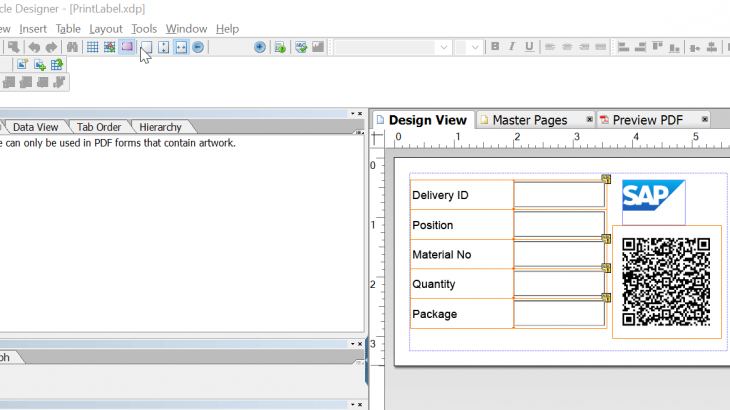Click the Undo arrow in the toolbar

click(x=34, y=47)
